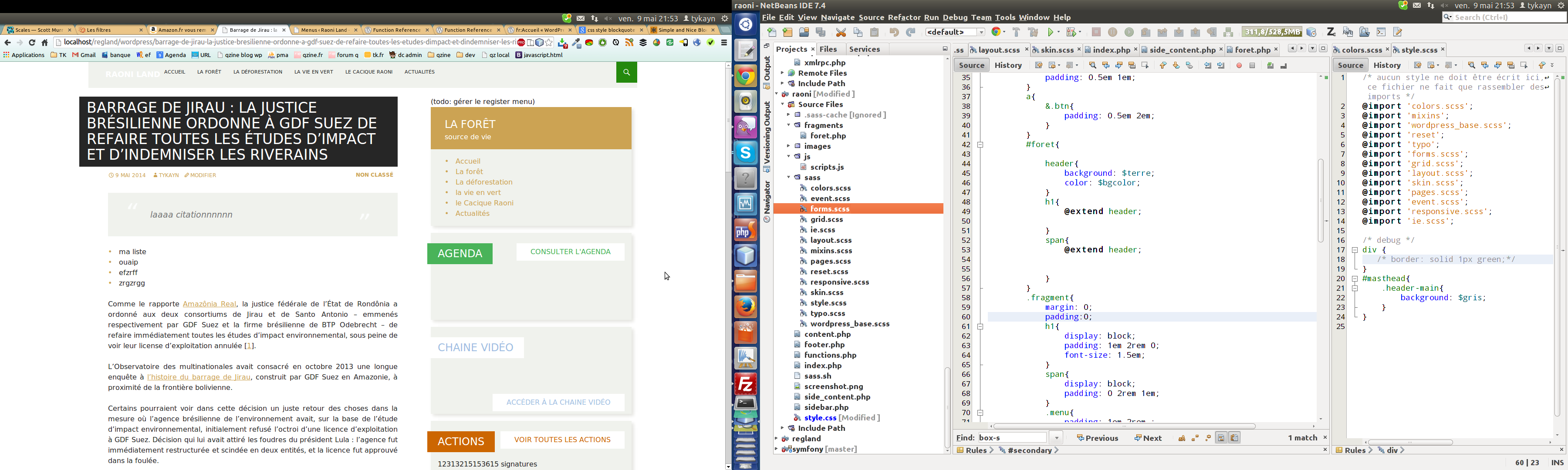Image resolution: width=1568 pixels, height=470 pixels.
Task: Toggle highlight results option in Find bar
Action: pos(1221,438)
